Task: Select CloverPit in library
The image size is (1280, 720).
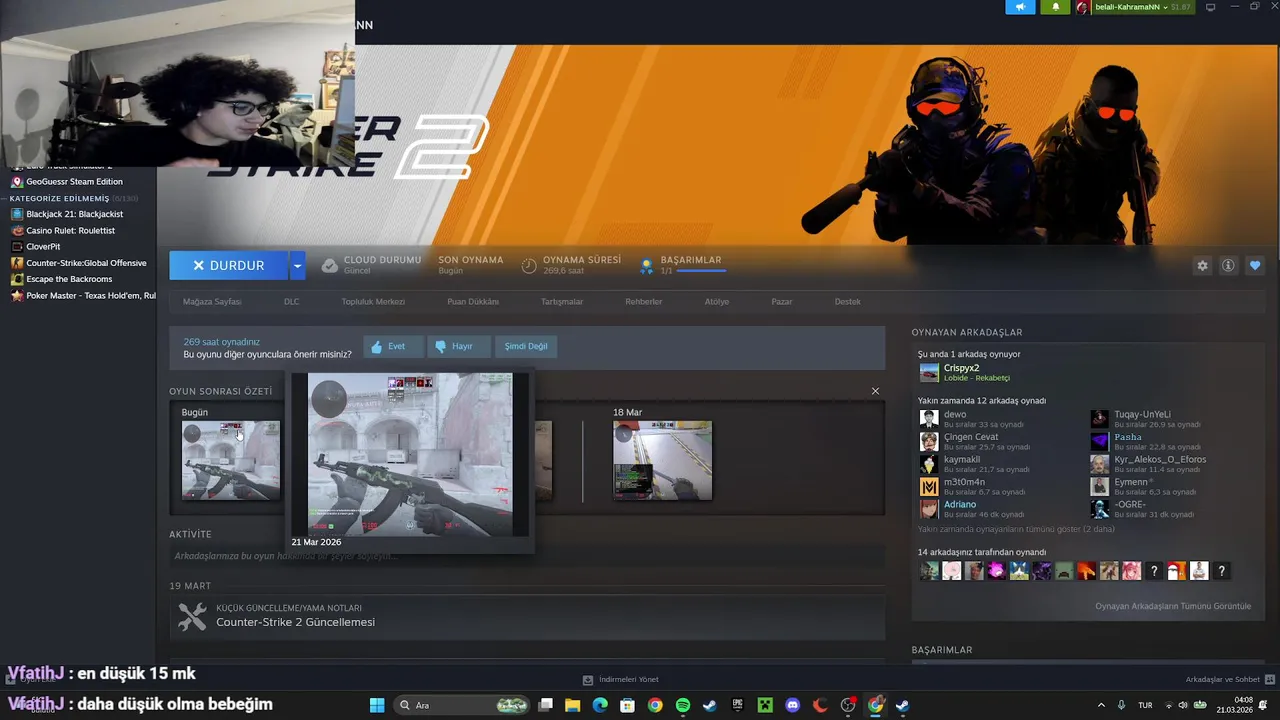Action: 43,246
